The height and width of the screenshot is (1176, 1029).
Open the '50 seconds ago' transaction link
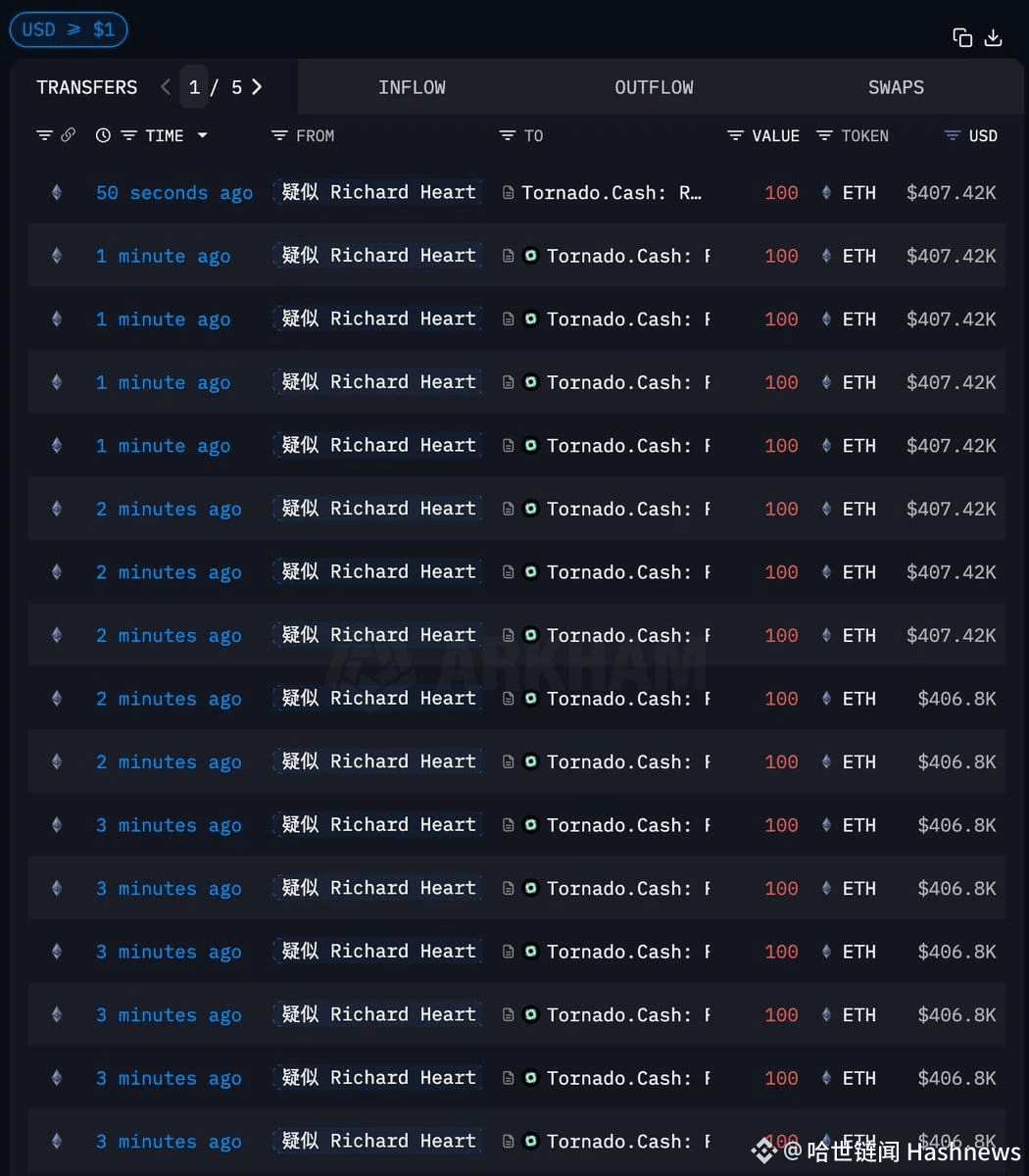(174, 193)
